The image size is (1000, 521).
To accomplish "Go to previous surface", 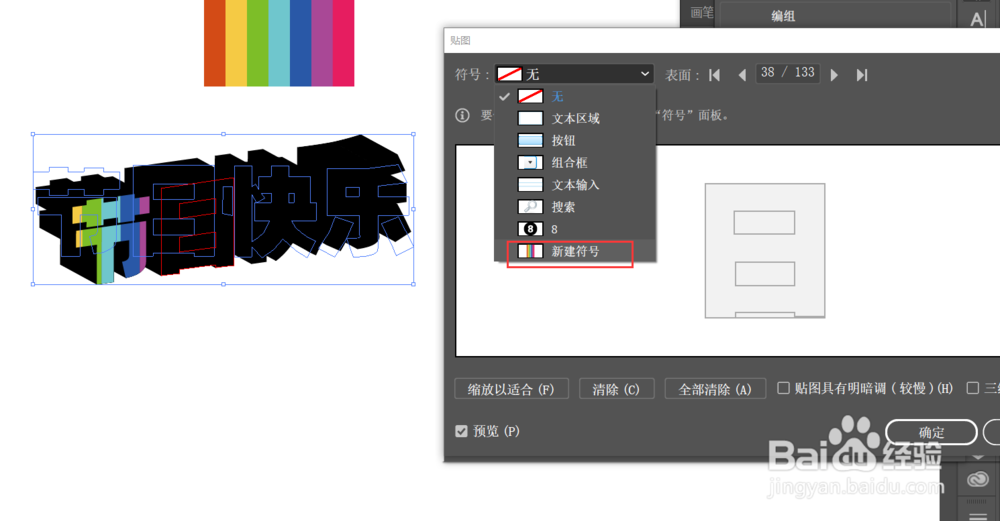I will coord(742,75).
